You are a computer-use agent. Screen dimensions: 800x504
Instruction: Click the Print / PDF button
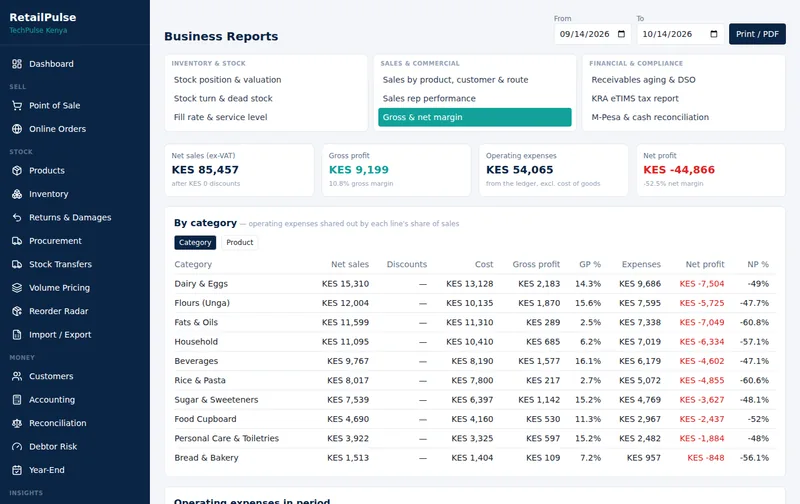click(757, 34)
